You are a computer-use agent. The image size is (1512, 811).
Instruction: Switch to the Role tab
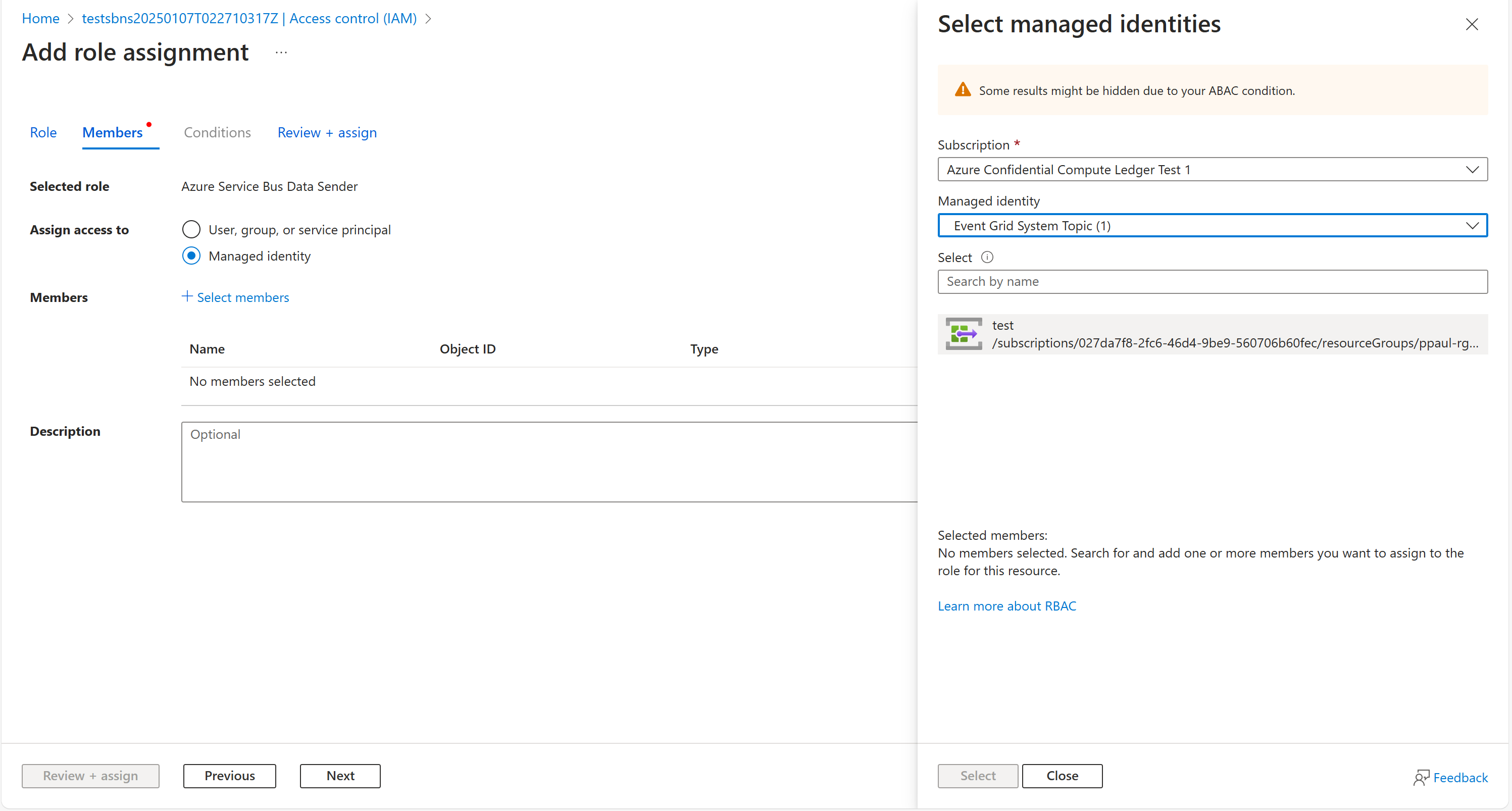click(x=43, y=131)
